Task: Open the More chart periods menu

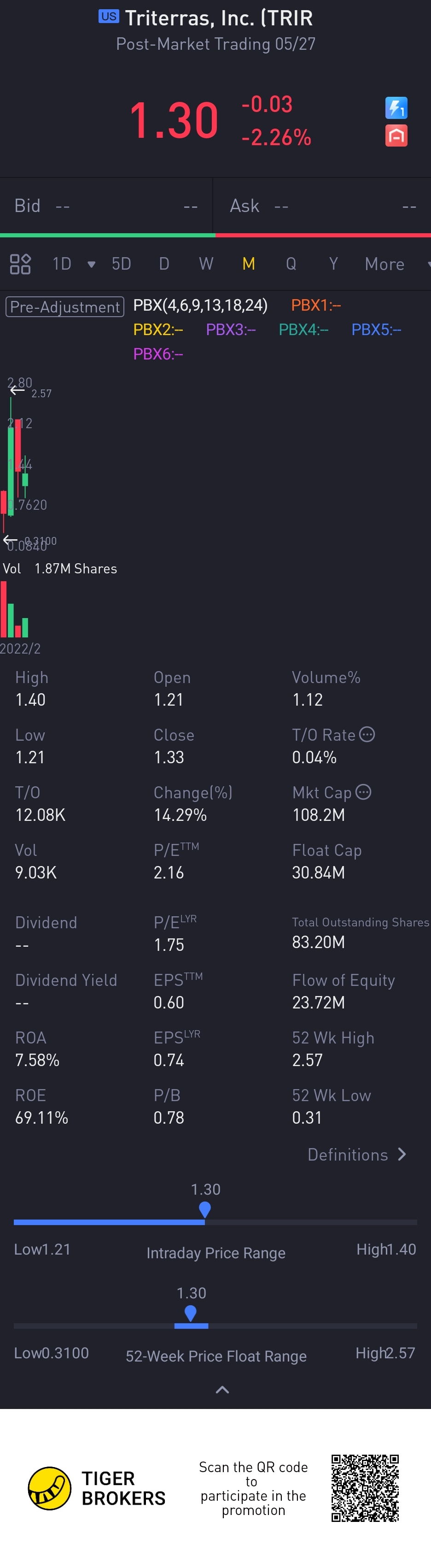Action: pyautogui.click(x=385, y=264)
